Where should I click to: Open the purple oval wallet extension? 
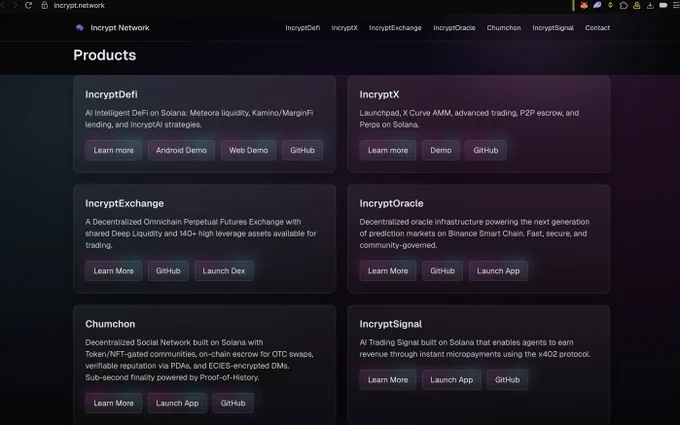pyautogui.click(x=597, y=5)
